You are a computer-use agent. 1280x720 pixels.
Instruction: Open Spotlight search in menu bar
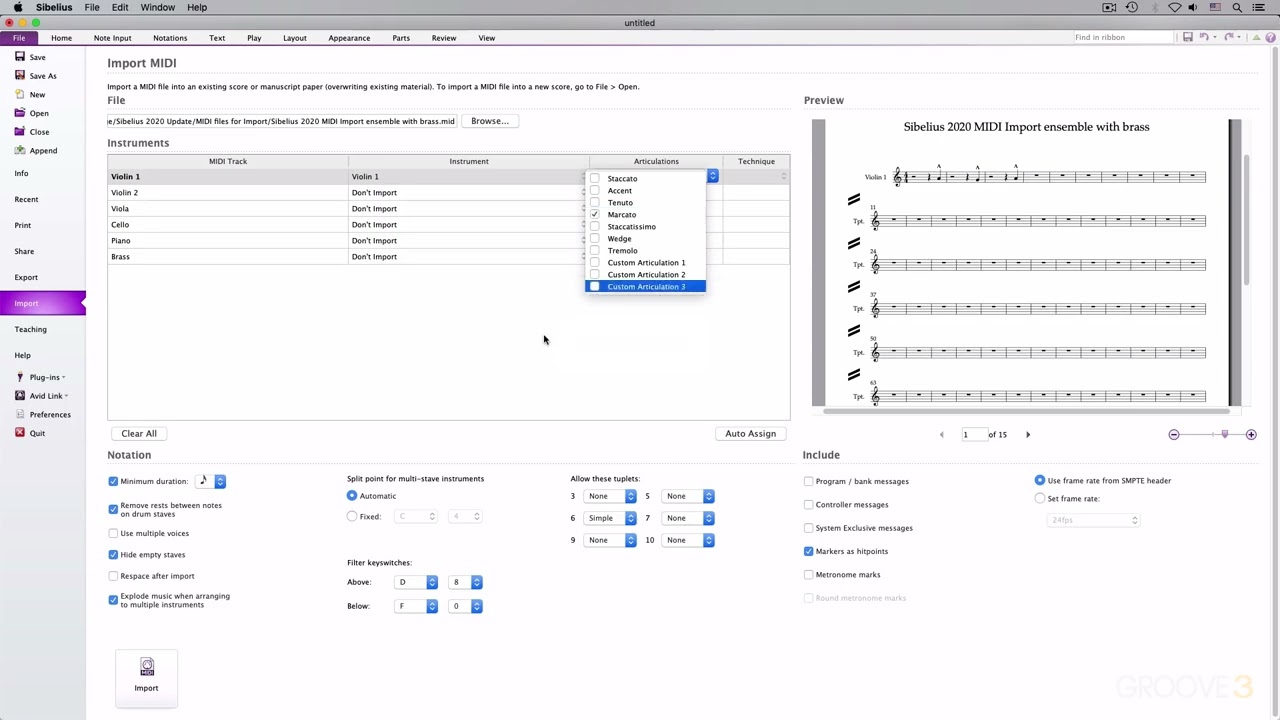tap(1237, 7)
